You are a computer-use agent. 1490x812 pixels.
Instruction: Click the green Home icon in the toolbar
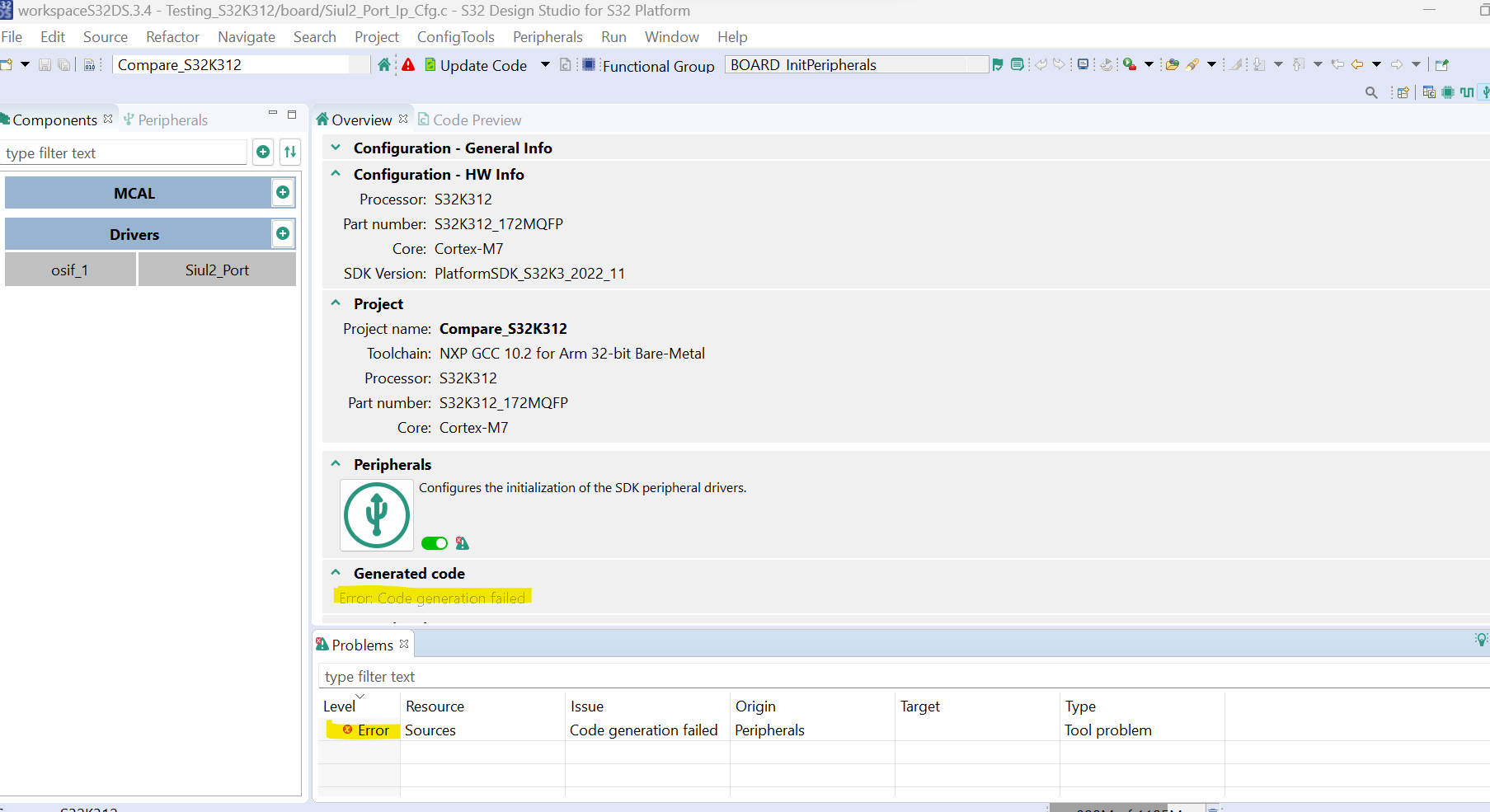click(384, 63)
